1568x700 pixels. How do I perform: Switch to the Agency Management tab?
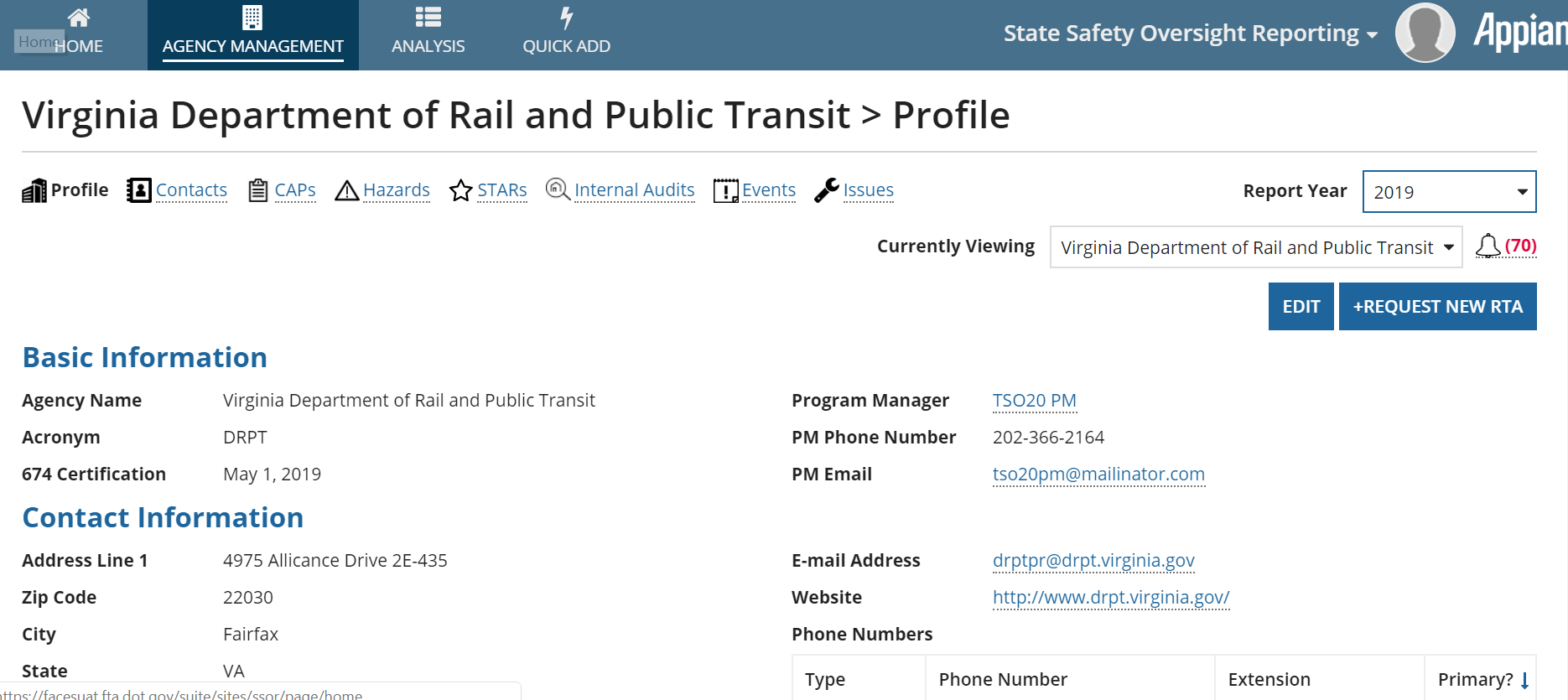252,34
